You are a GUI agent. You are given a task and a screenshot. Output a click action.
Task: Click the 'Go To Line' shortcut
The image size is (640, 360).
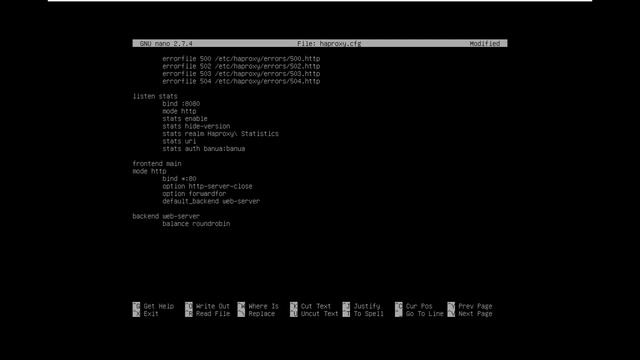pos(419,313)
